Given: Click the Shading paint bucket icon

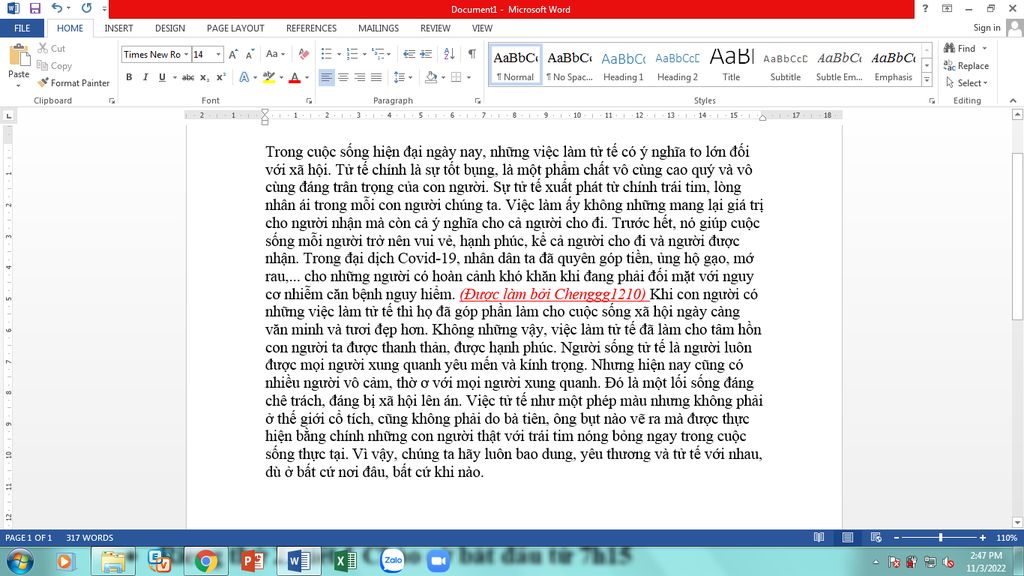Looking at the screenshot, I should tap(431, 77).
